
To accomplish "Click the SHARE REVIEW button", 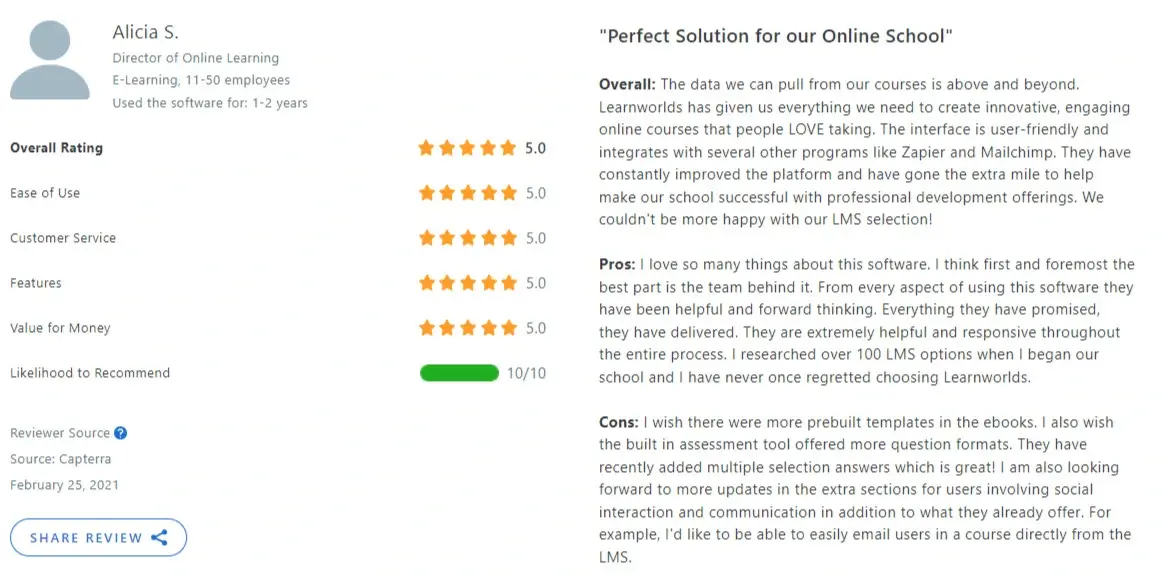I will (98, 537).
